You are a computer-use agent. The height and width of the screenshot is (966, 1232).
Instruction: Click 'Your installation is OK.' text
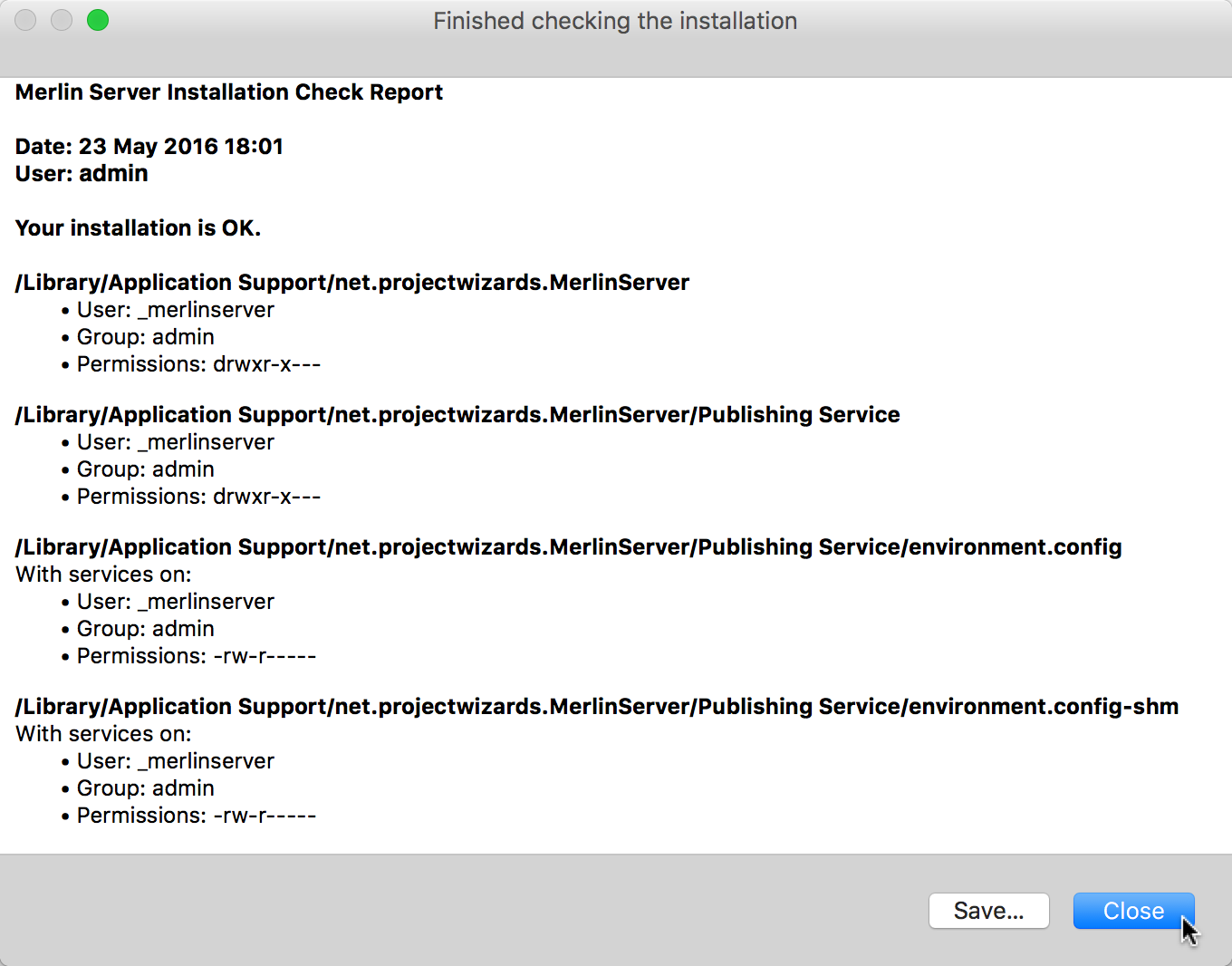[139, 228]
